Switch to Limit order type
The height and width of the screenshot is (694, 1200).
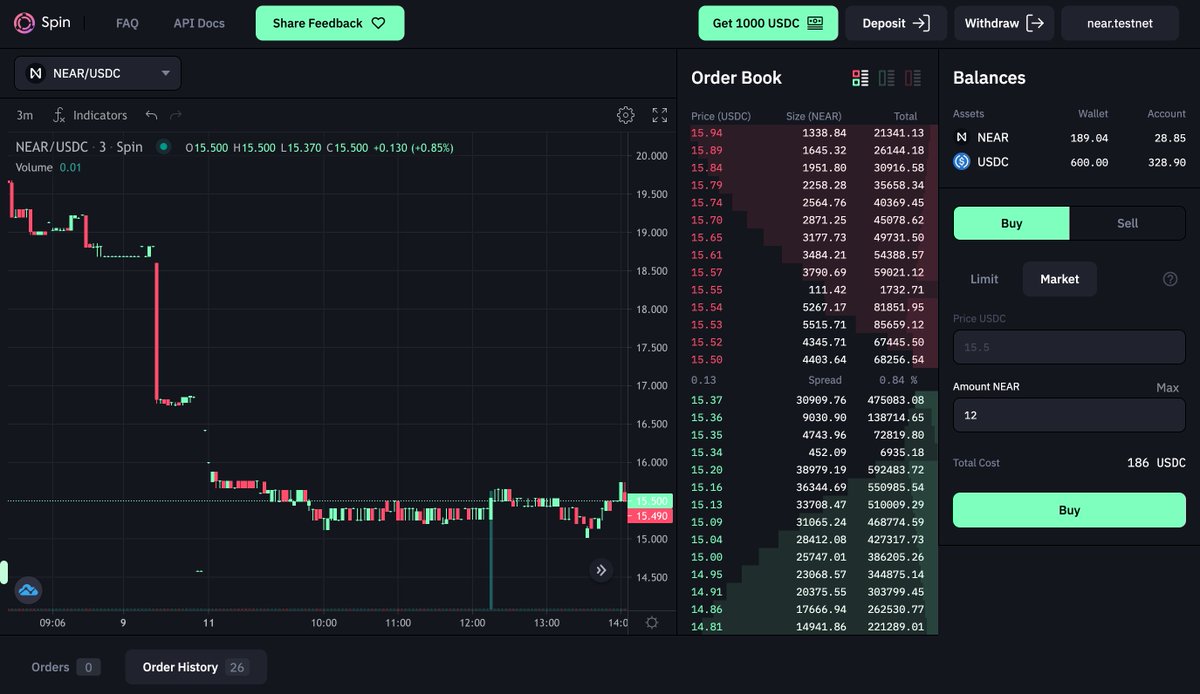click(x=984, y=279)
